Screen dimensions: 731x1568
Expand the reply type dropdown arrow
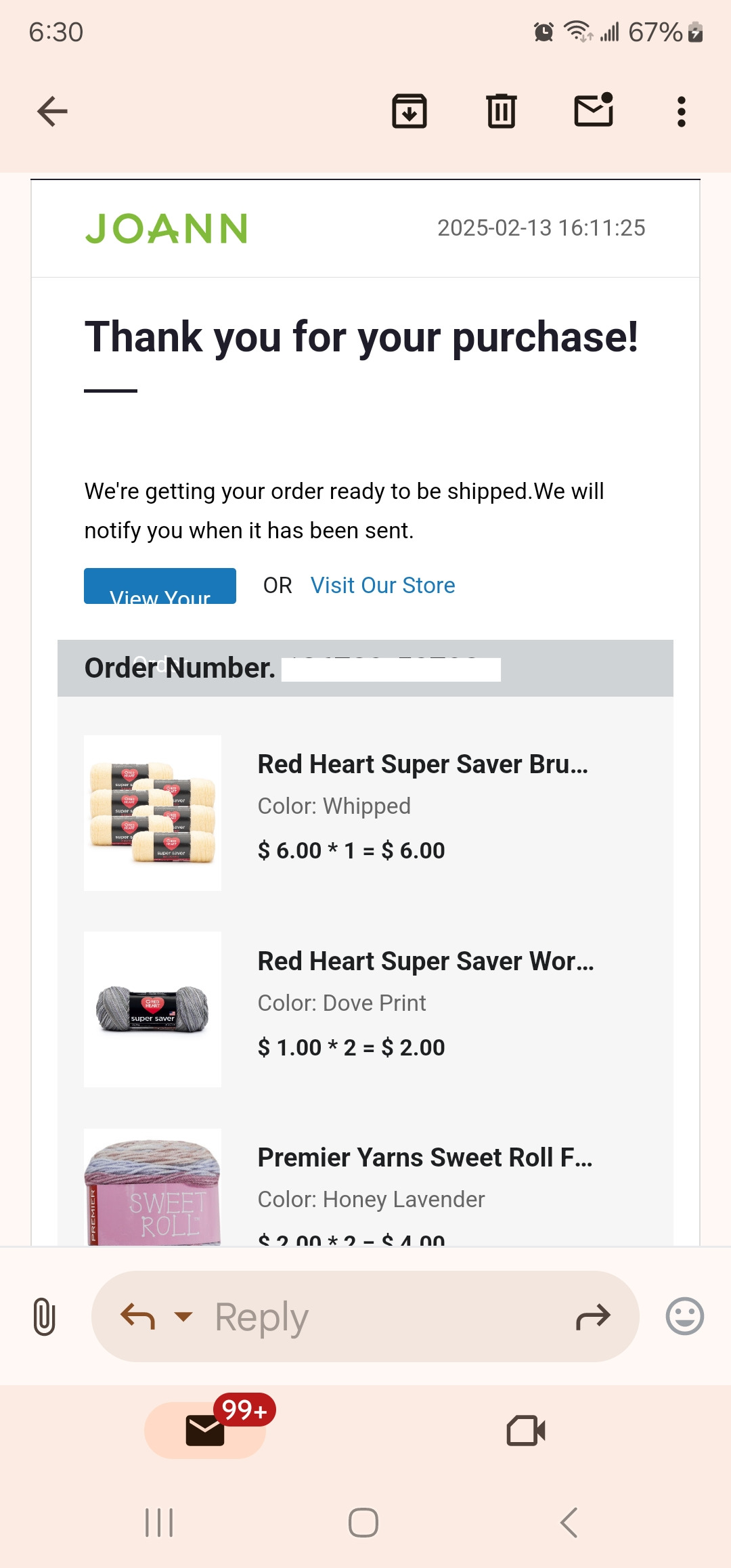[x=183, y=1316]
